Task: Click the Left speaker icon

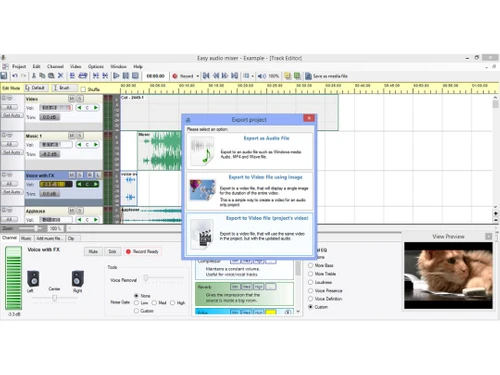Action: coord(33,279)
